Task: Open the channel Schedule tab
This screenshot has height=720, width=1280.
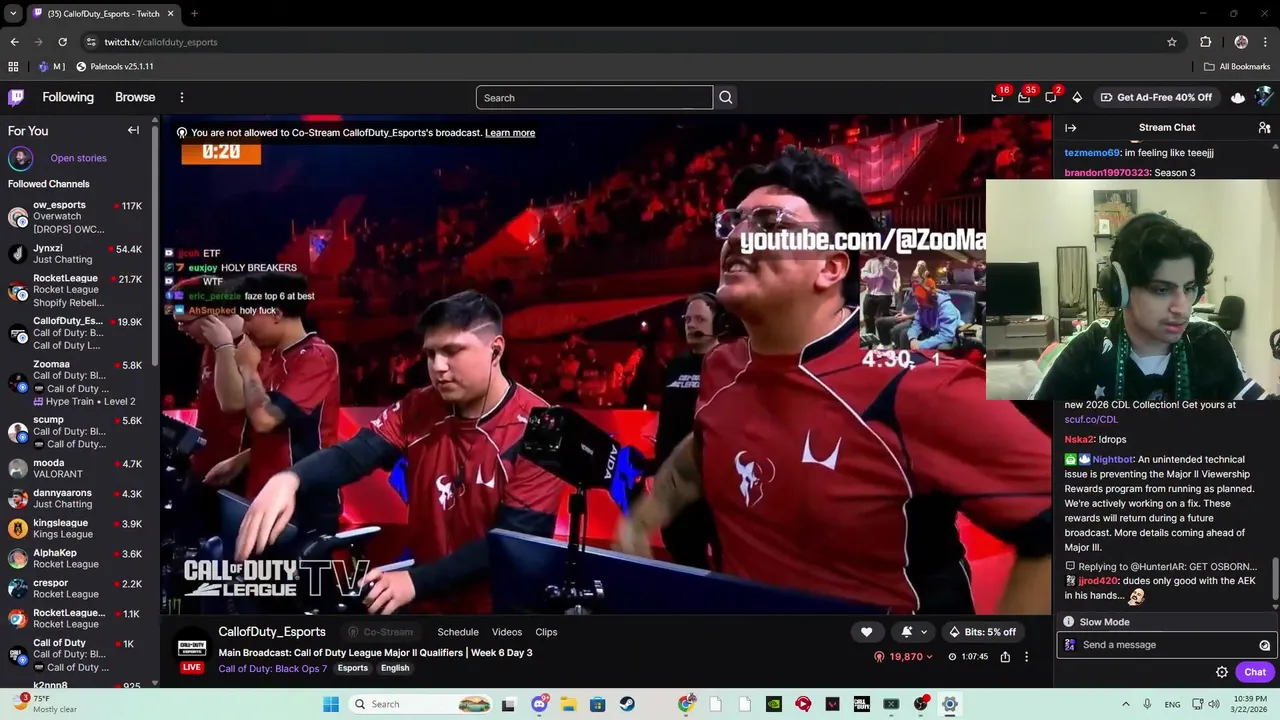Action: click(x=458, y=632)
